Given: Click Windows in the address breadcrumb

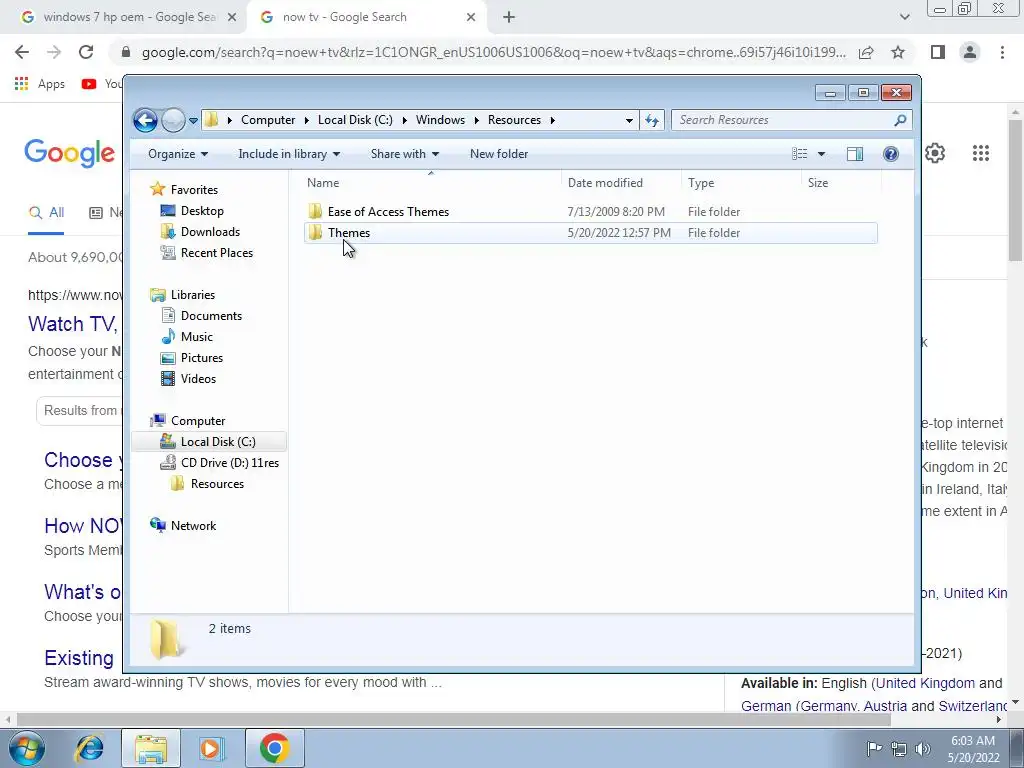Looking at the screenshot, I should pyautogui.click(x=440, y=120).
